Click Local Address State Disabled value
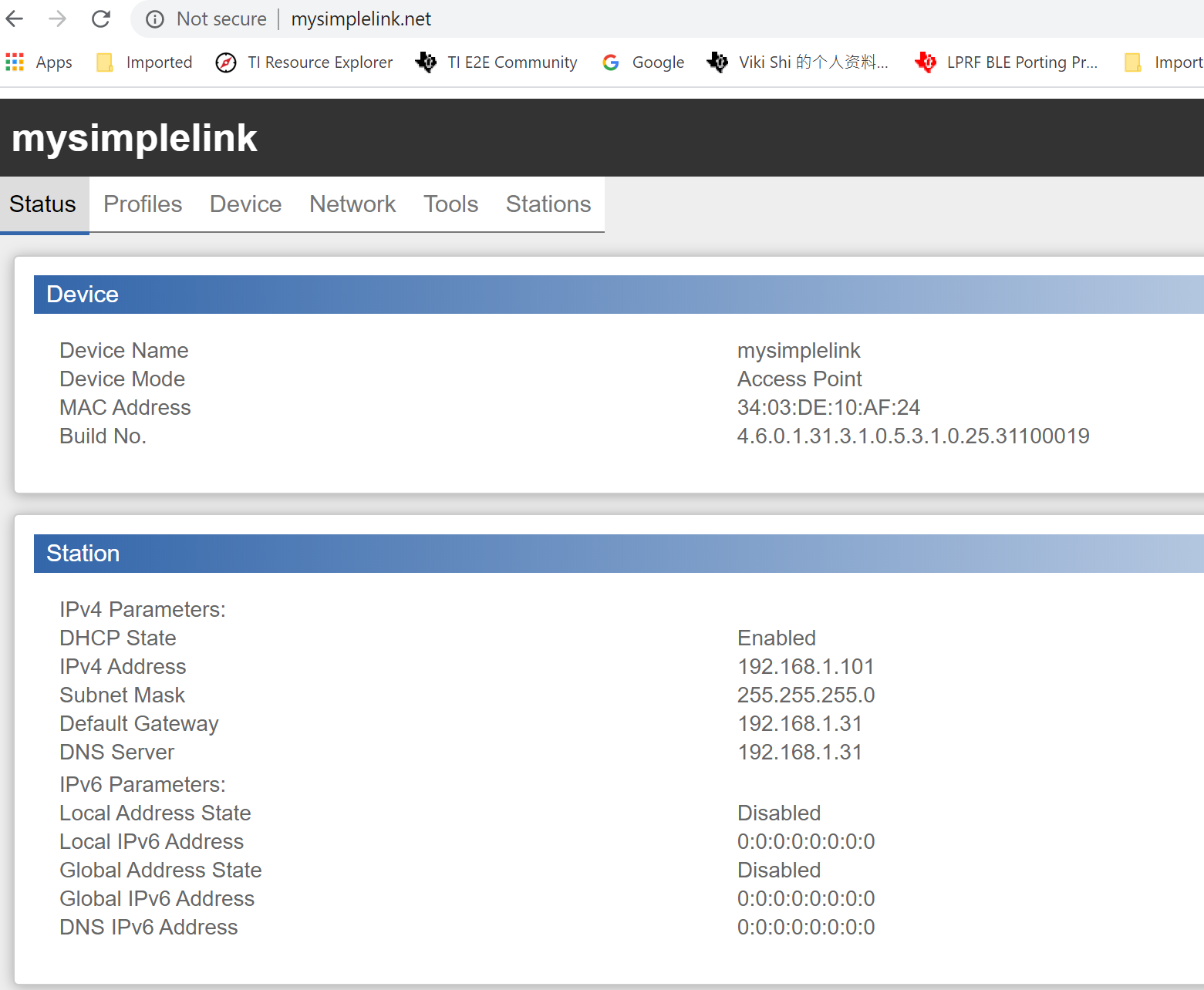Screen dimensions: 1204x990 [x=779, y=813]
